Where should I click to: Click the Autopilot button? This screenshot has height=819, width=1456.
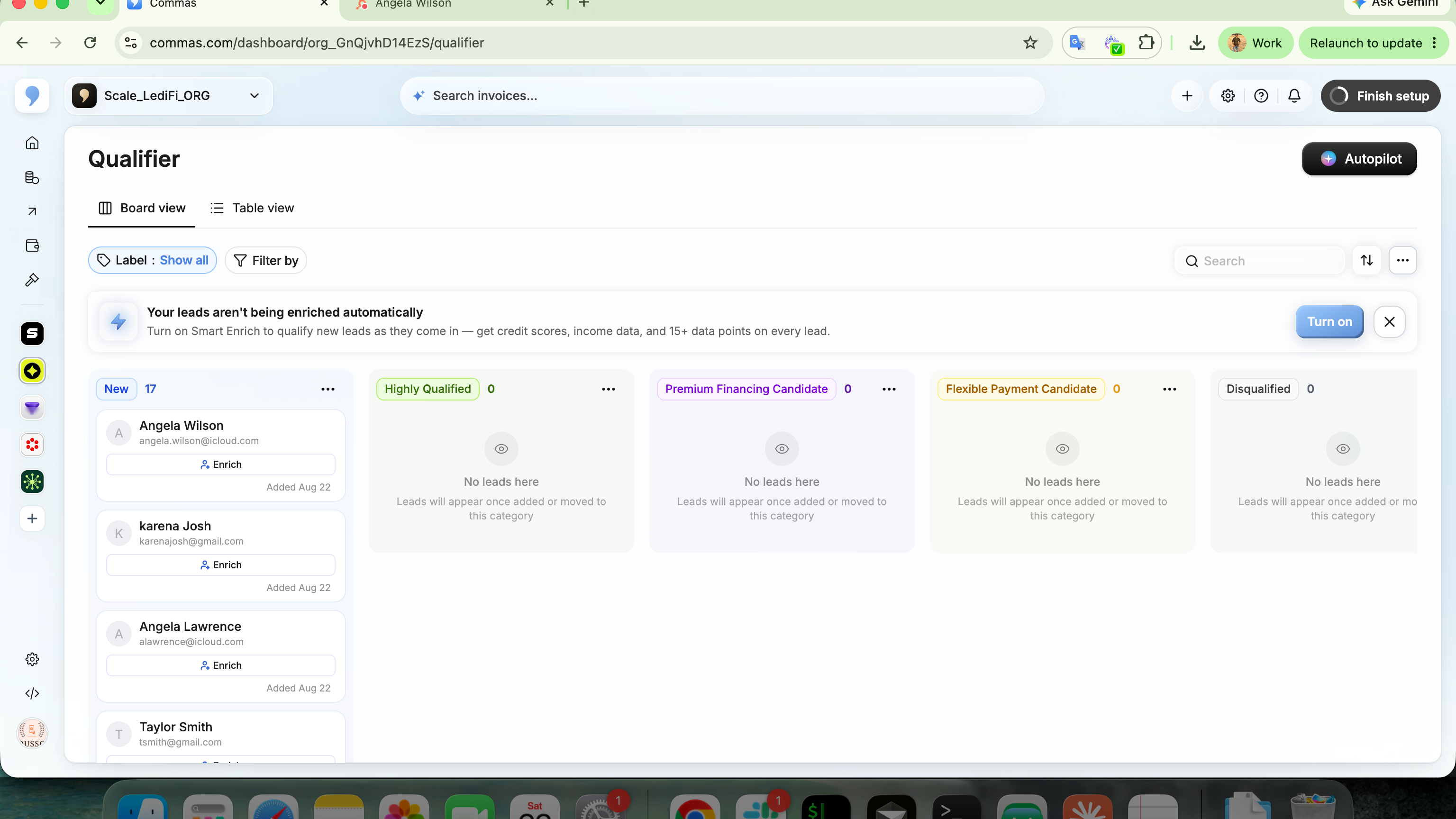(x=1359, y=159)
